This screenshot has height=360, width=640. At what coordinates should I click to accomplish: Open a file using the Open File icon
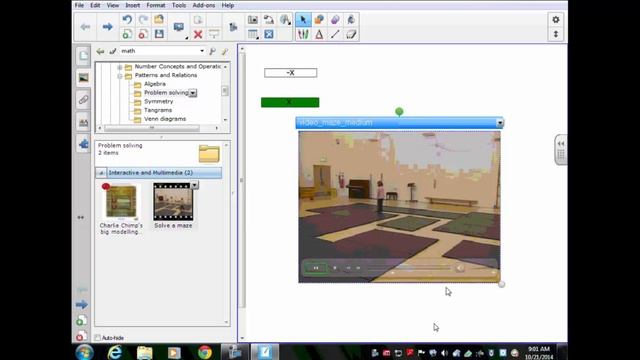(159, 20)
